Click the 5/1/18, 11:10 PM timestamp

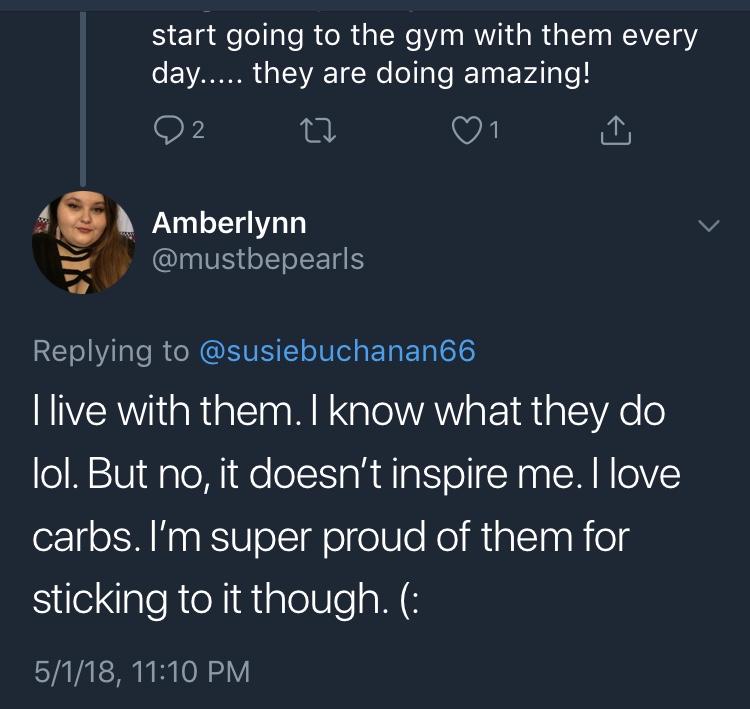[142, 671]
